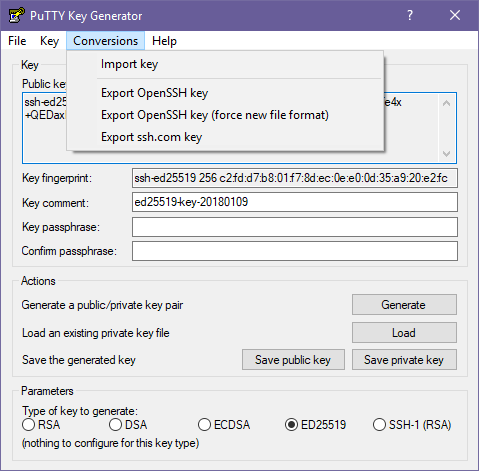Click the Save private key button
479x471 pixels.
coord(404,360)
